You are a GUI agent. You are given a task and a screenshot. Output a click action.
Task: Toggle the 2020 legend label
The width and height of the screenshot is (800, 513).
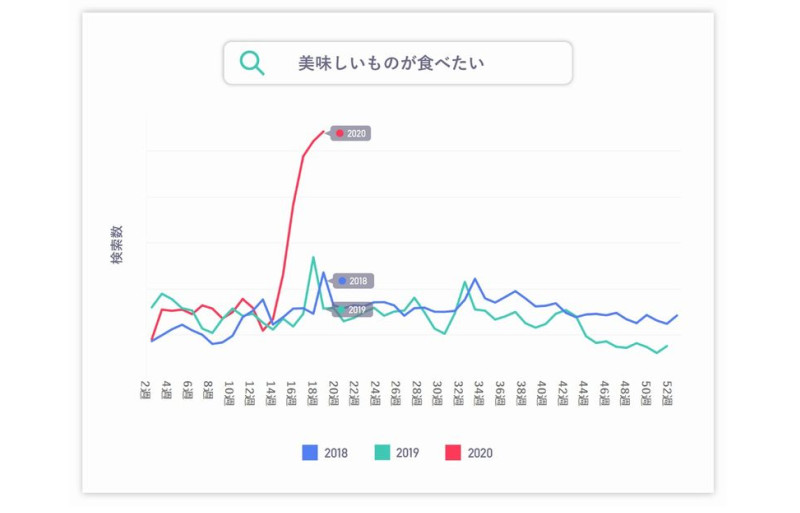(x=480, y=453)
